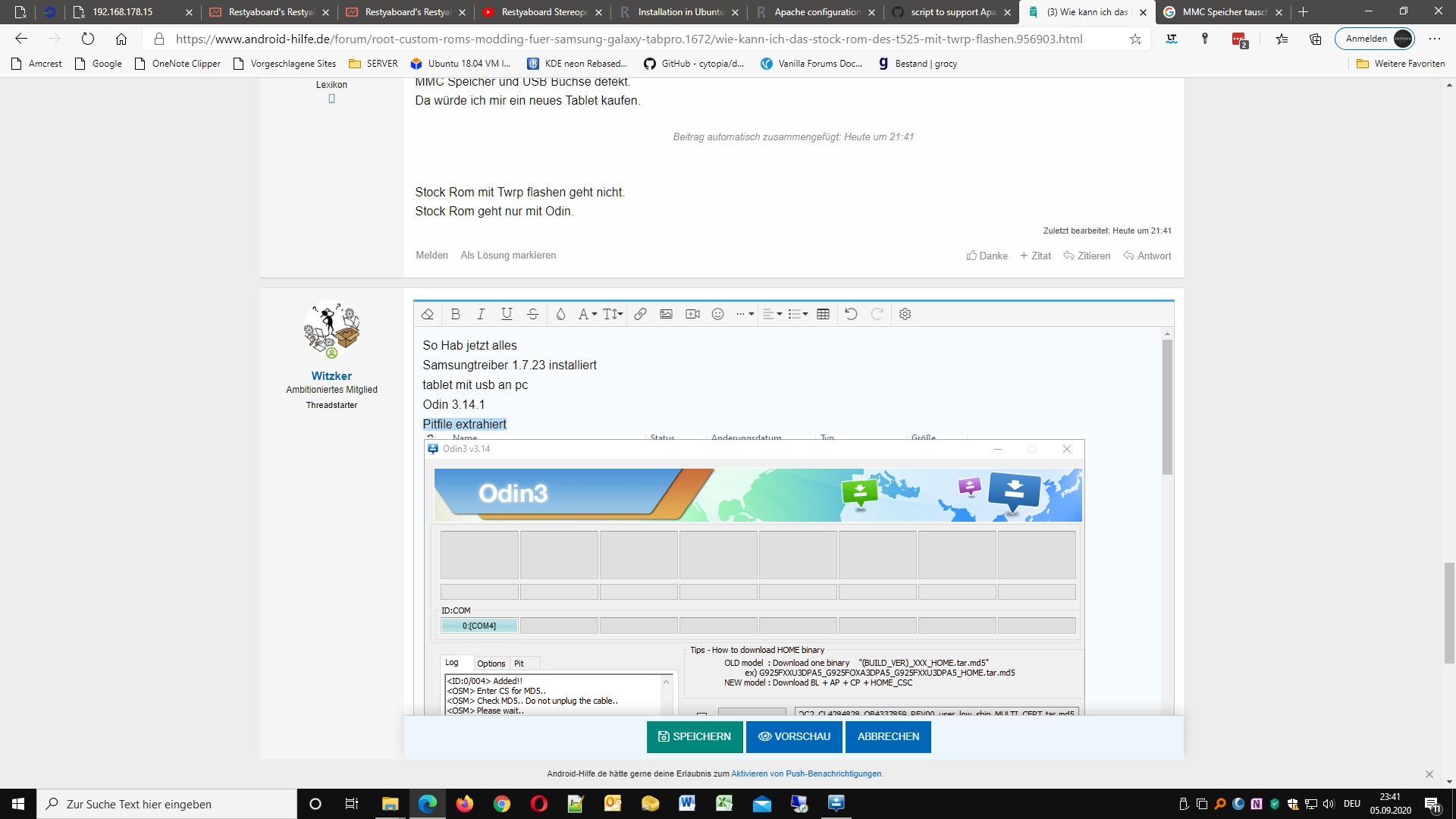Go back to previous page
The width and height of the screenshot is (1456, 819).
coord(21,39)
